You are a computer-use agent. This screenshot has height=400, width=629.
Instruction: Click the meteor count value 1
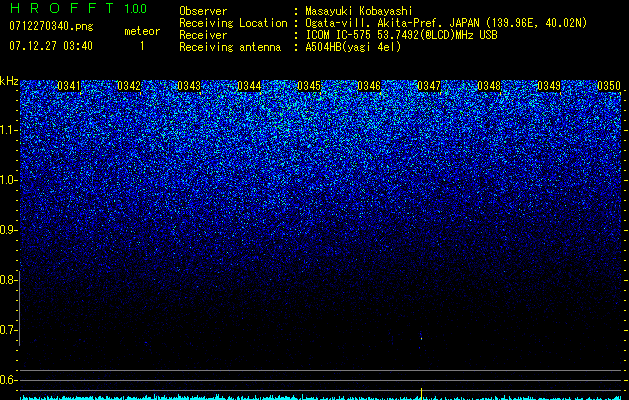pos(142,46)
